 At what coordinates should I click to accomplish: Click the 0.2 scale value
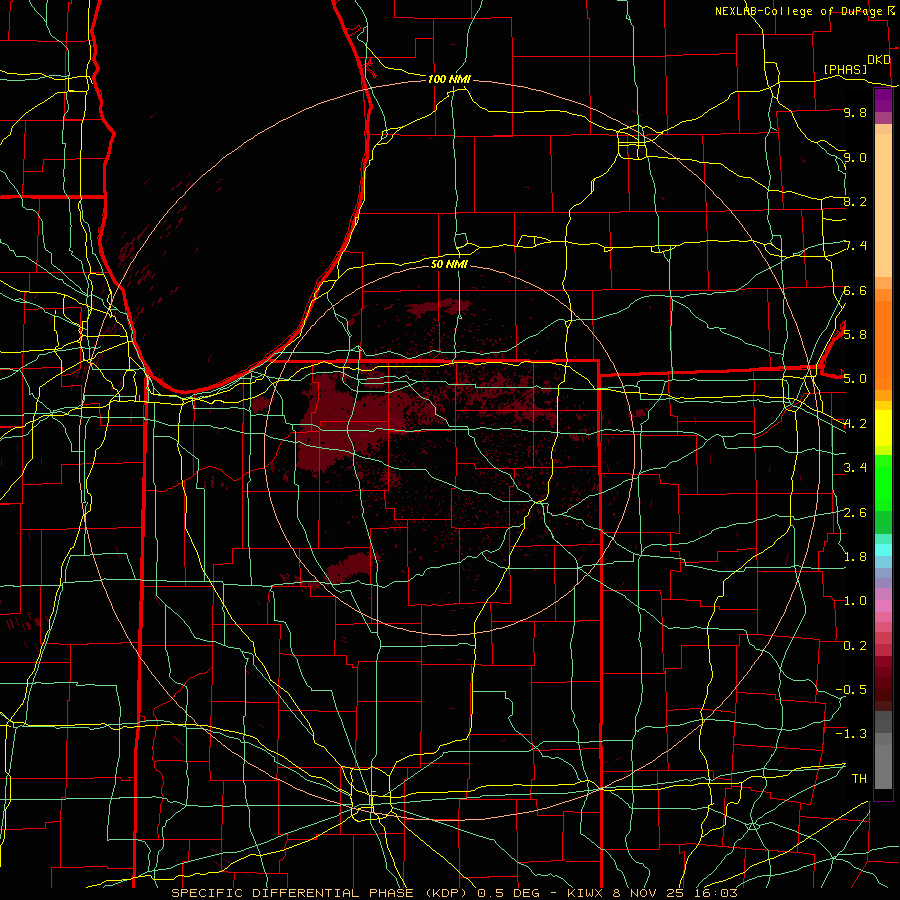(855, 646)
